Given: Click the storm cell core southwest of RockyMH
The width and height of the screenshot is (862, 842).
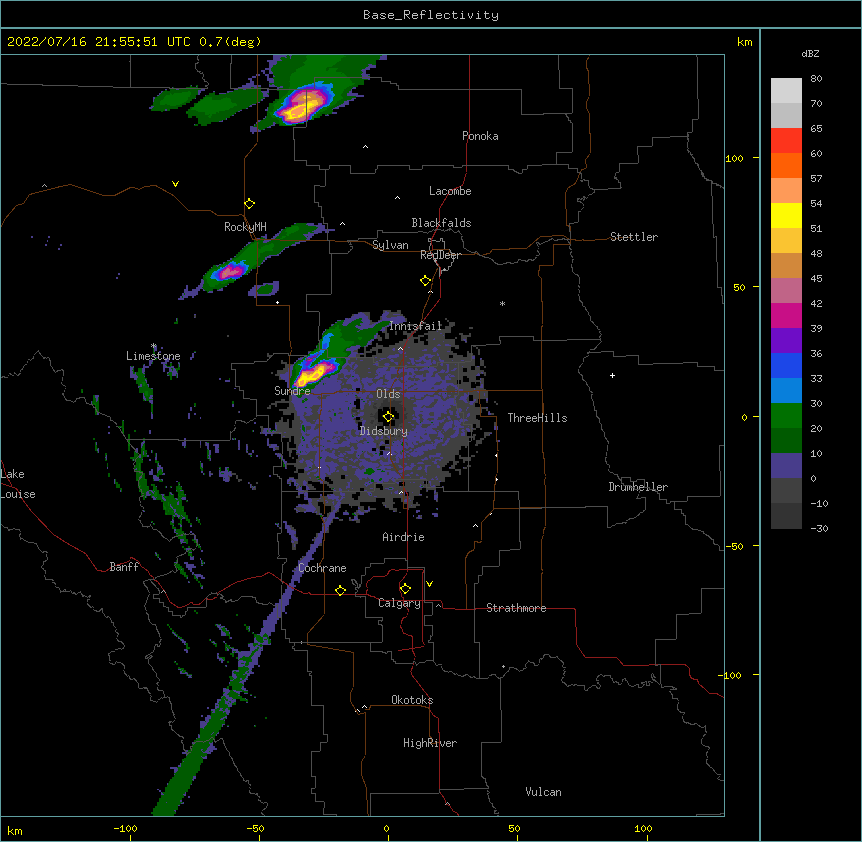Looking at the screenshot, I should pos(229,271).
